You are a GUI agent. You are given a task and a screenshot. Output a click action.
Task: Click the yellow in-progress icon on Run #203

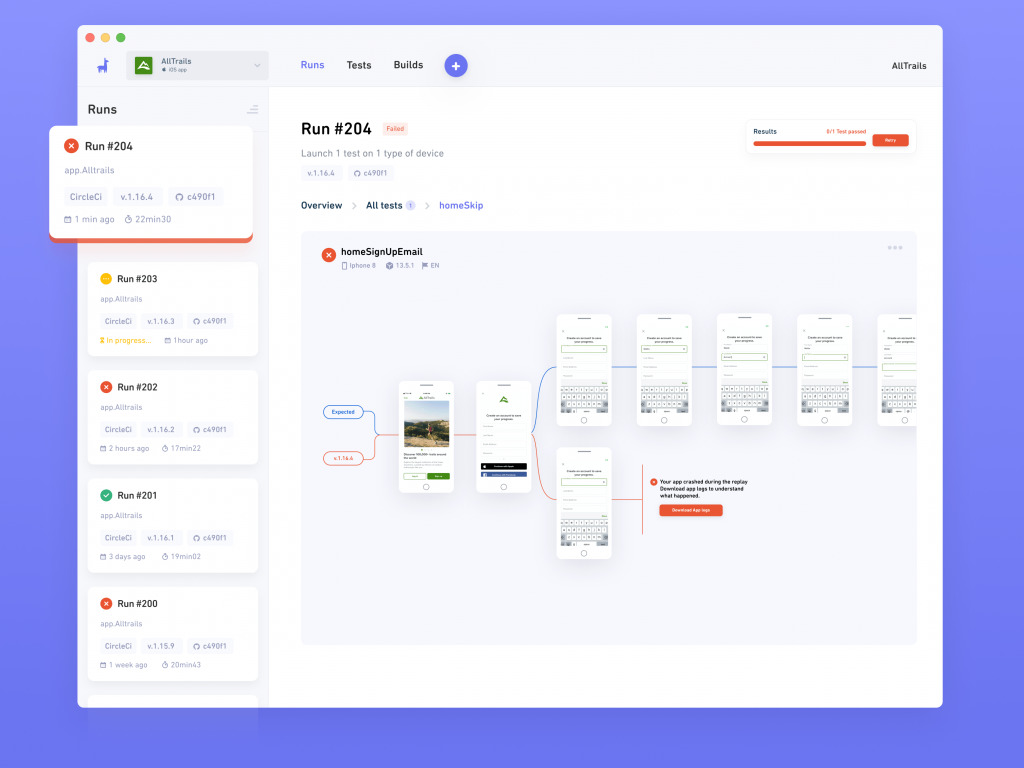click(106, 279)
